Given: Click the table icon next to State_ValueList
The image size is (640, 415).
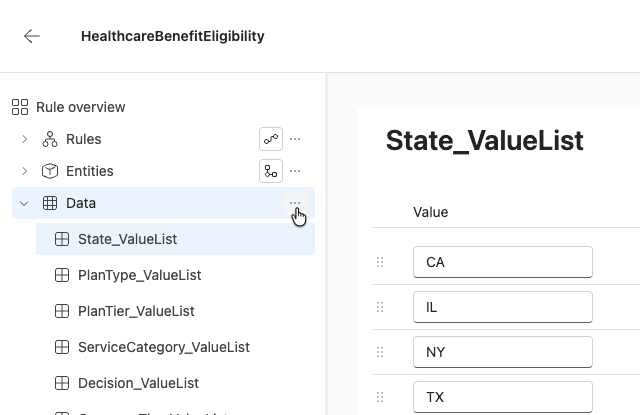Looking at the screenshot, I should pos(62,239).
